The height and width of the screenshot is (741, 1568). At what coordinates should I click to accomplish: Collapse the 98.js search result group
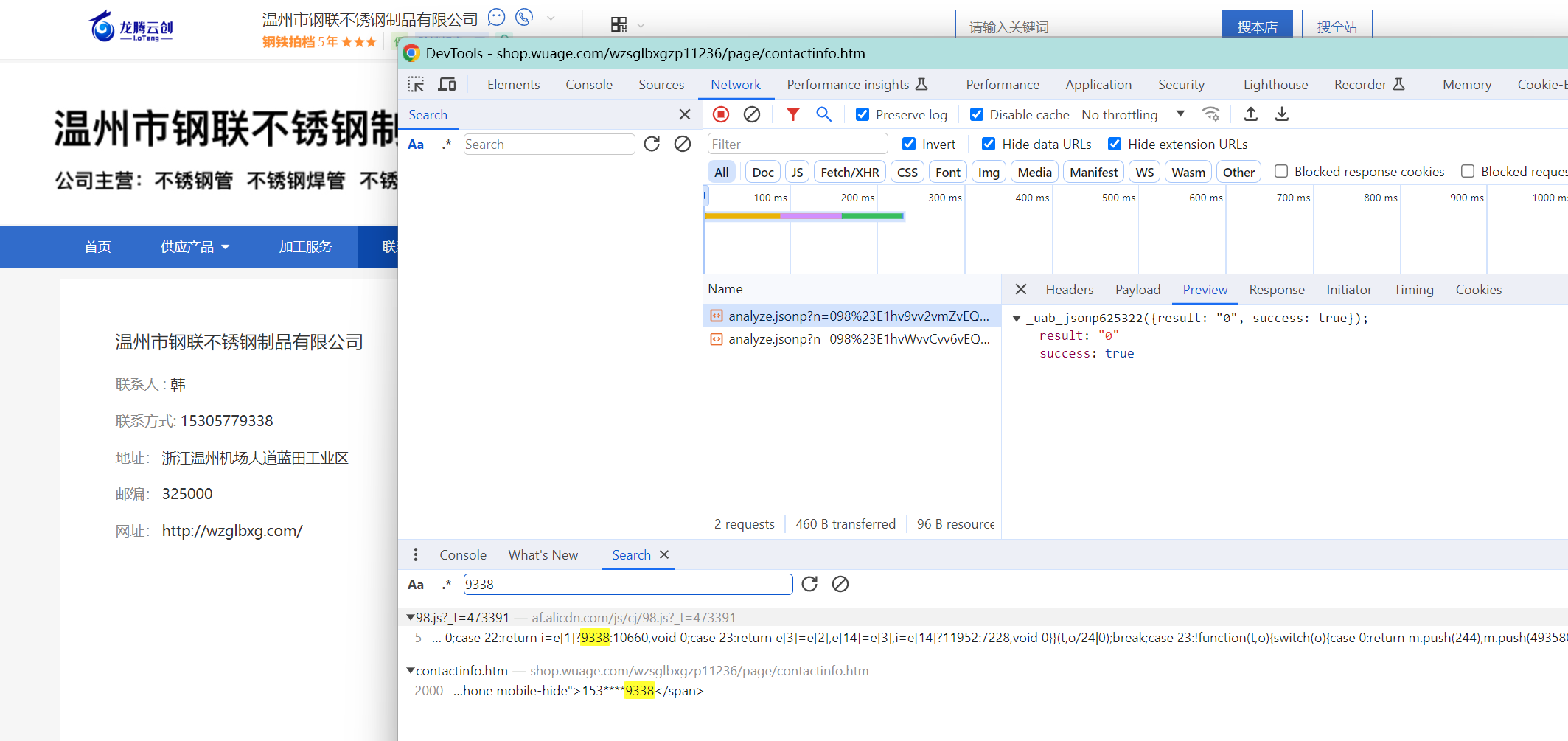(x=411, y=617)
